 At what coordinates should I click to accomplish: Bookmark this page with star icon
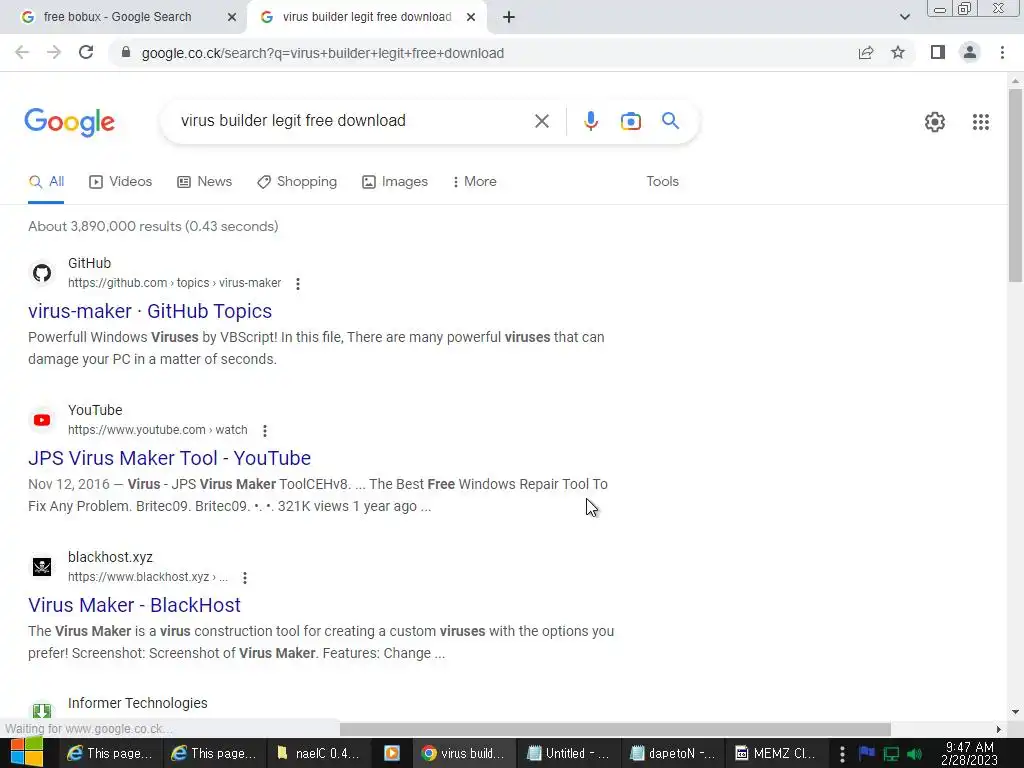pyautogui.click(x=898, y=53)
